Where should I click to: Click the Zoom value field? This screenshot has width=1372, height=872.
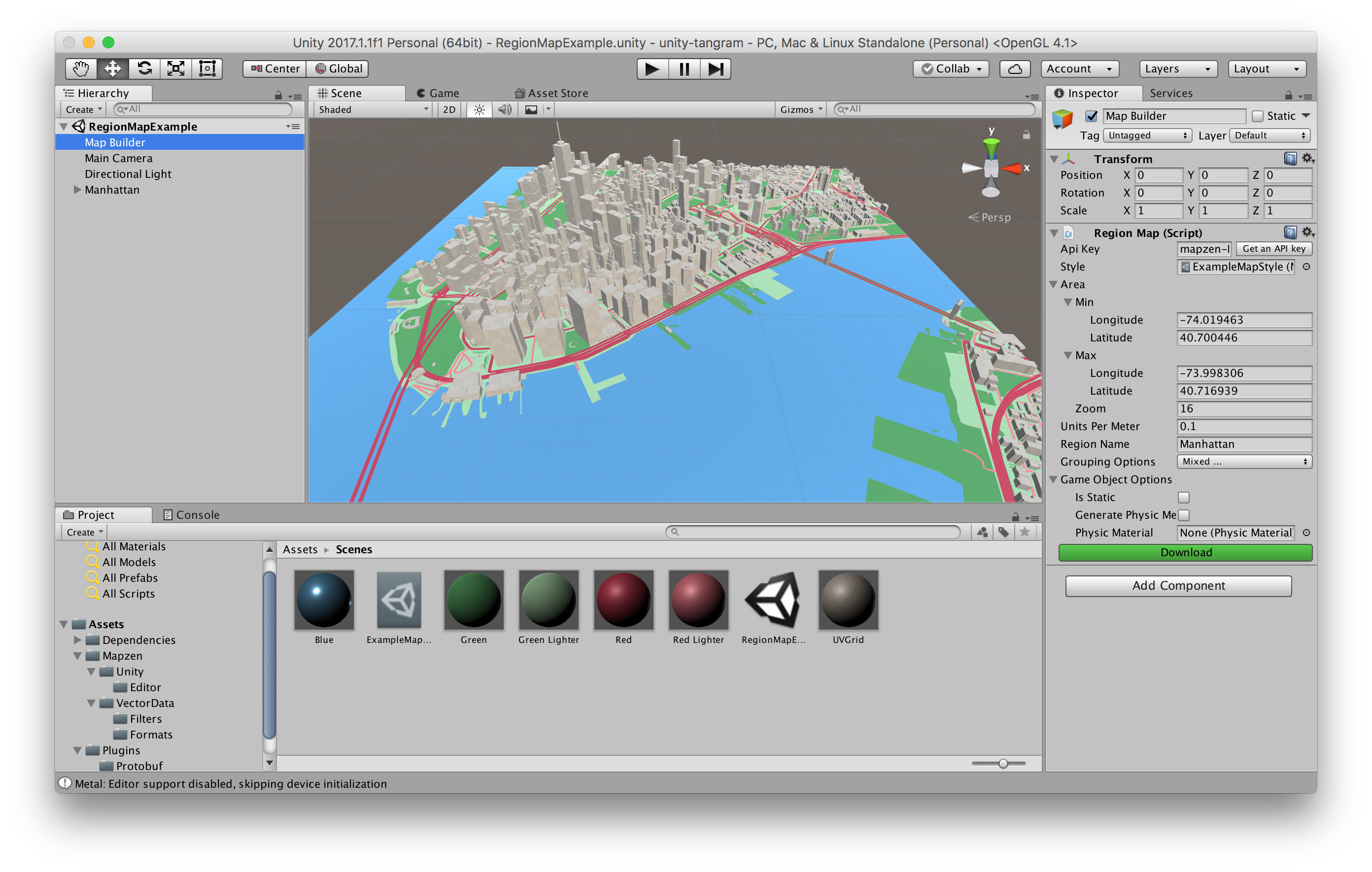coord(1244,408)
